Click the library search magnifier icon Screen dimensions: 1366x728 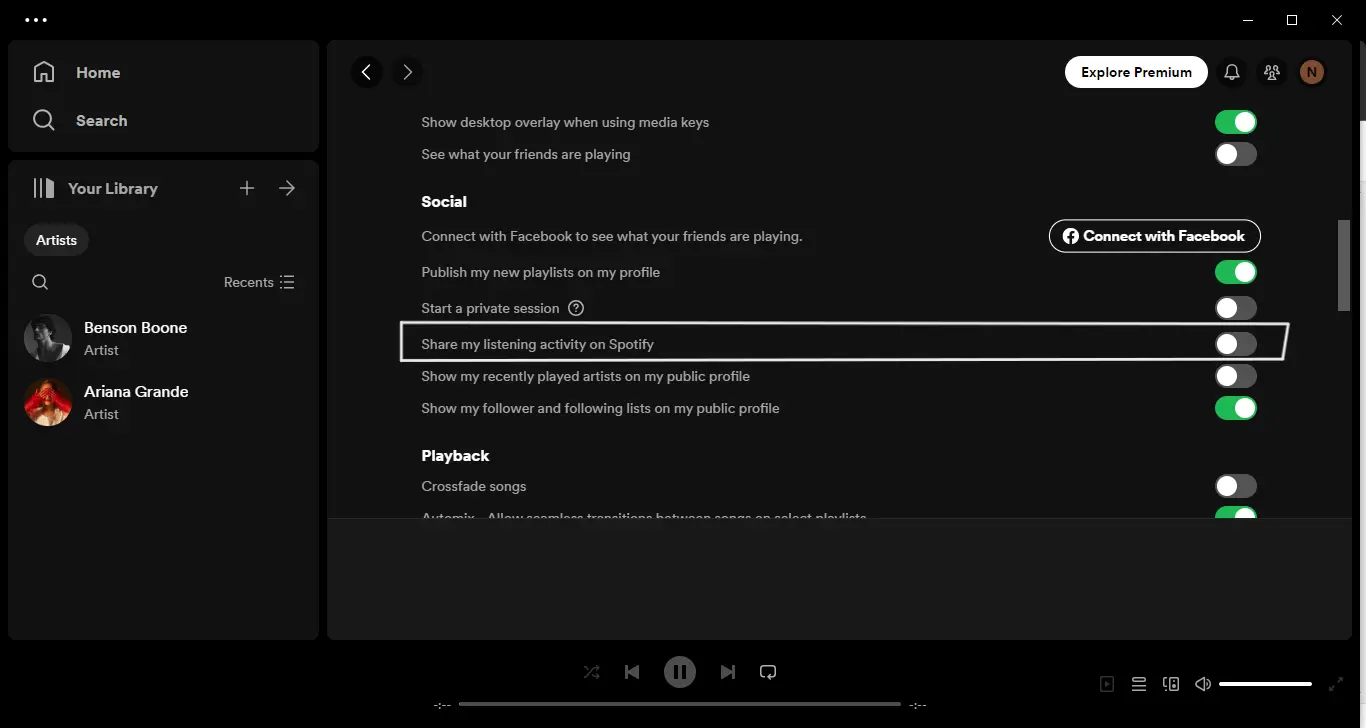[40, 282]
